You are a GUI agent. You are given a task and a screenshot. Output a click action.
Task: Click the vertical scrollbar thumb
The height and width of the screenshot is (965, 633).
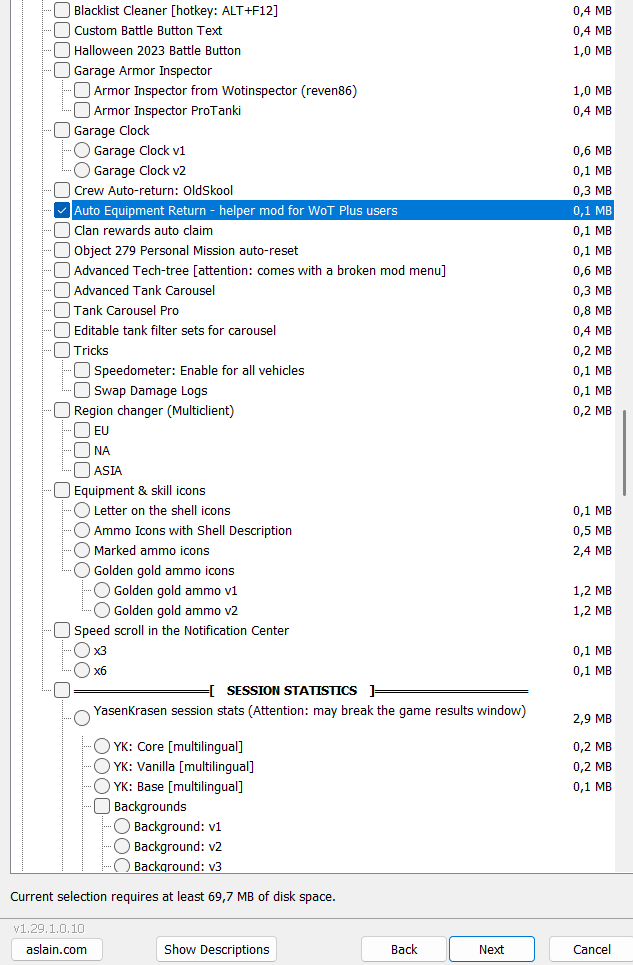coord(624,450)
